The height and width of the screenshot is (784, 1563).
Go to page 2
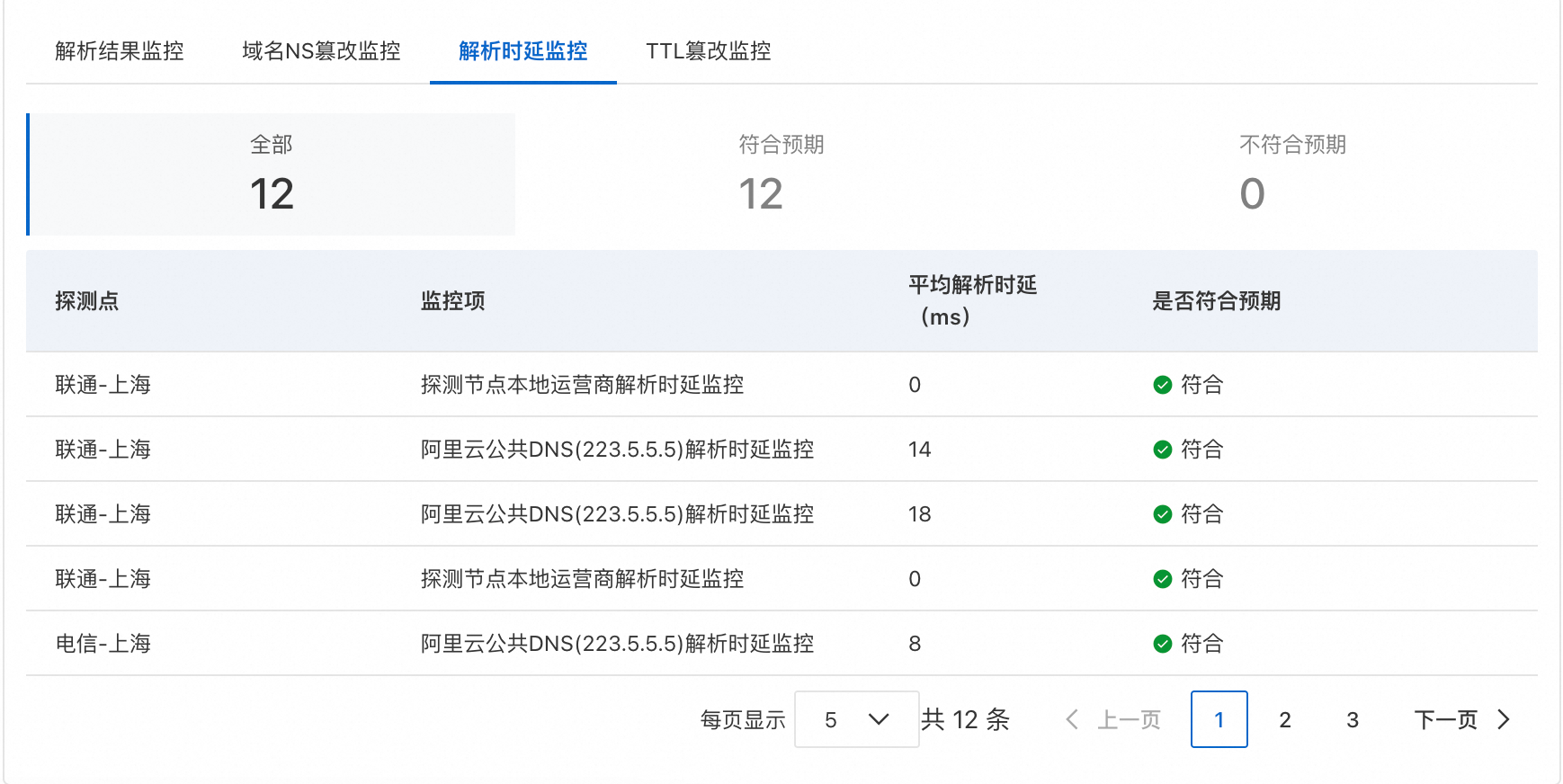point(1285,719)
